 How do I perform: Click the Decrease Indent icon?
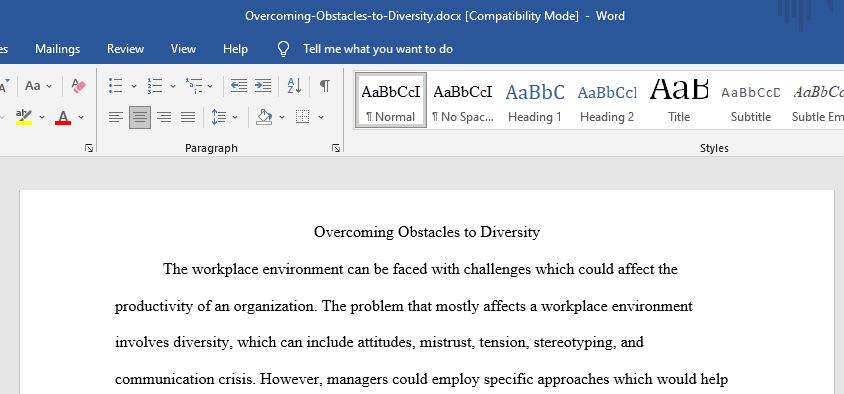pyautogui.click(x=238, y=86)
